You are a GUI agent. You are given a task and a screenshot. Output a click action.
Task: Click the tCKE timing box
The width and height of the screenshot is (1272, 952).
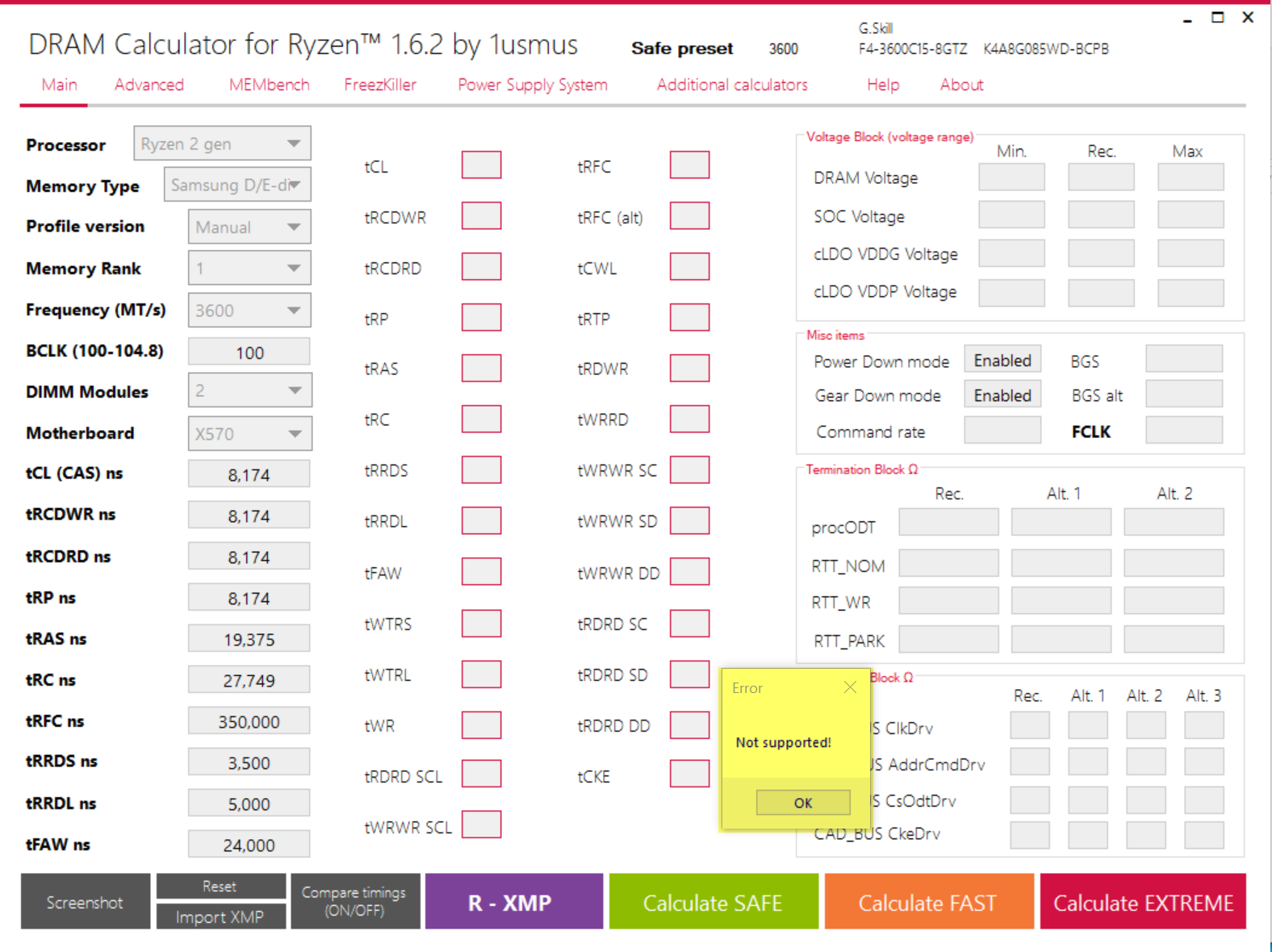point(690,775)
